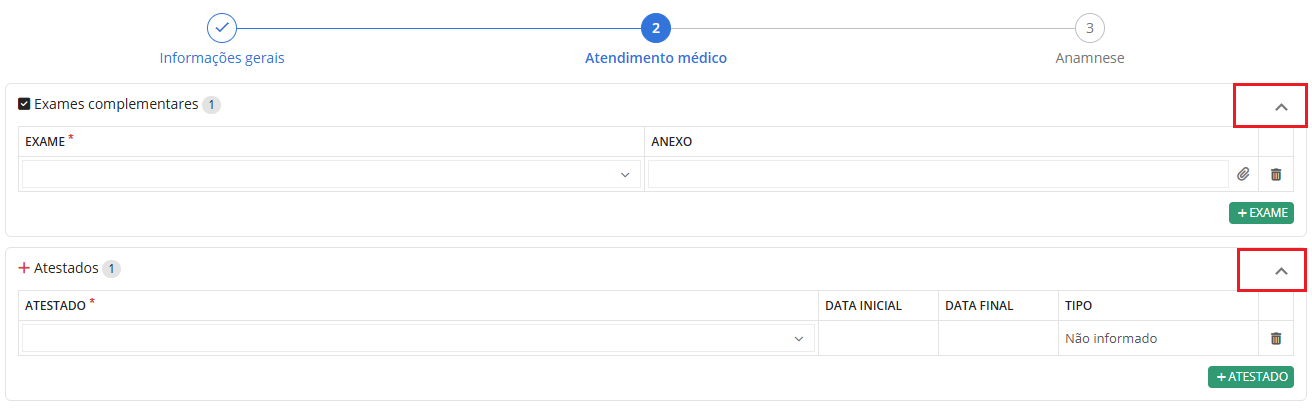Uncheck the Exames complementares checkbox
This screenshot has height=408, width=1312.
point(24,104)
